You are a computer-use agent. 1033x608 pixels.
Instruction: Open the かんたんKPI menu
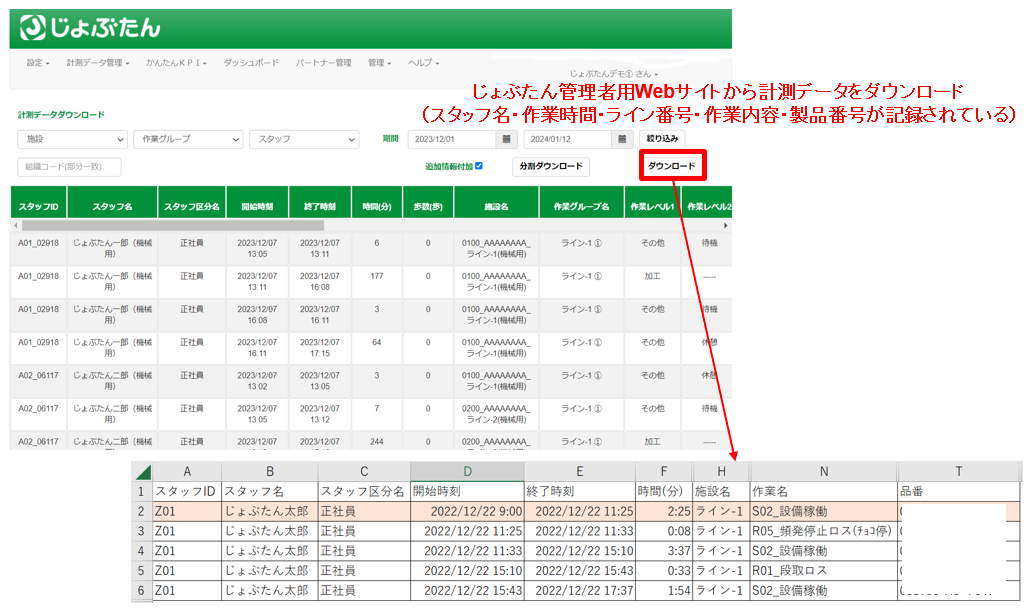(176, 63)
